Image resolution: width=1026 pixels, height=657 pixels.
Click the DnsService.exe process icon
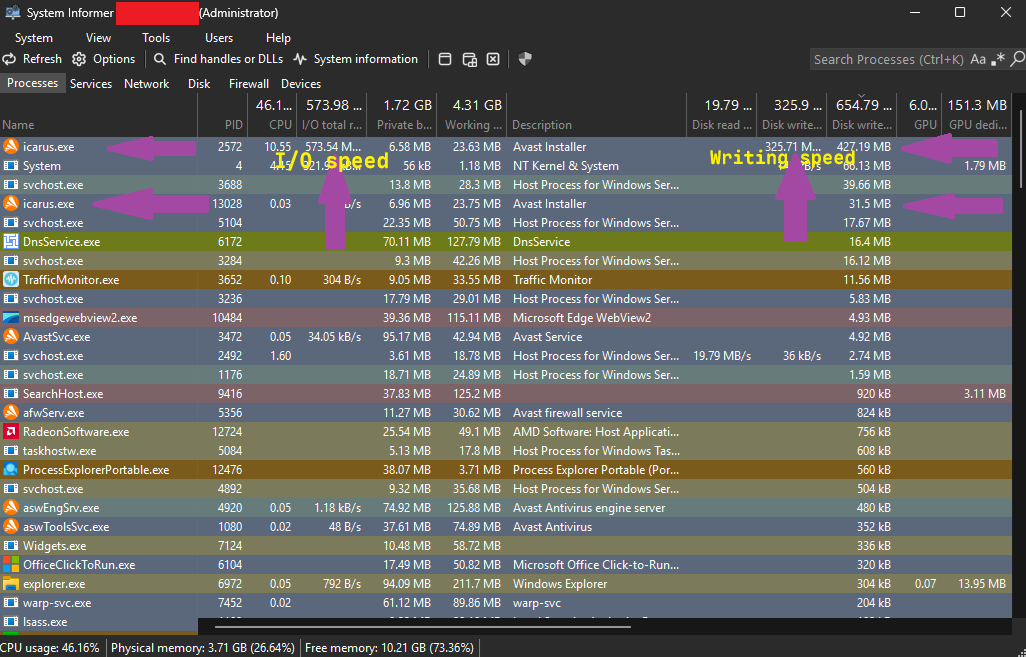coord(10,241)
